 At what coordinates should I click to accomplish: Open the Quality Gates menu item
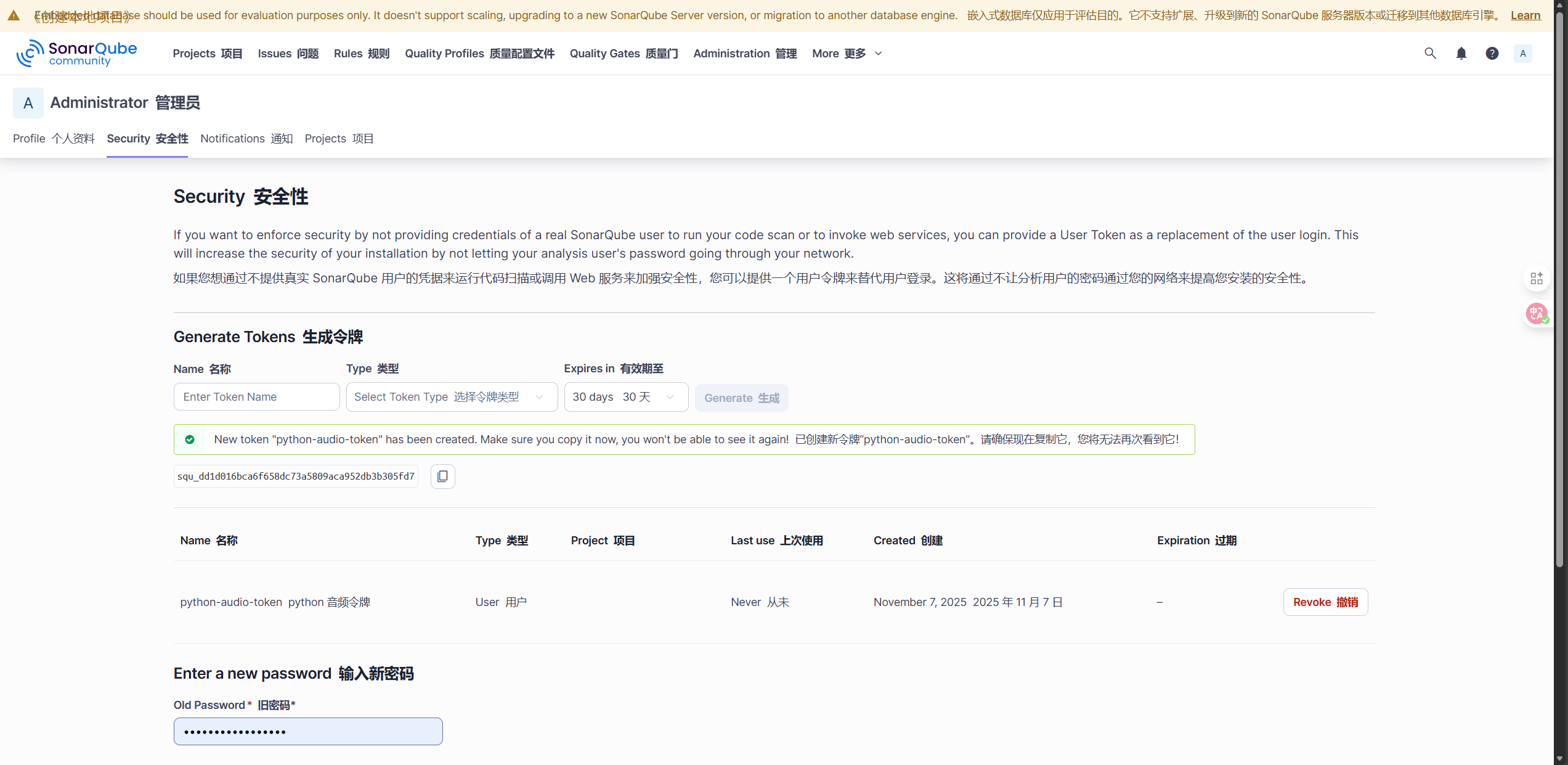pyautogui.click(x=624, y=54)
